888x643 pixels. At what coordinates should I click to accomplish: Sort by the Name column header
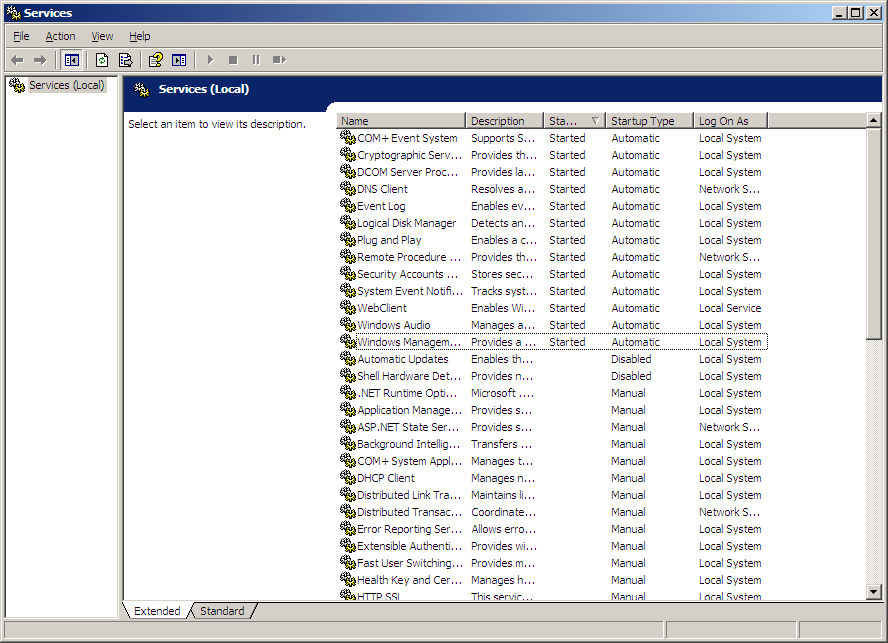[x=401, y=121]
